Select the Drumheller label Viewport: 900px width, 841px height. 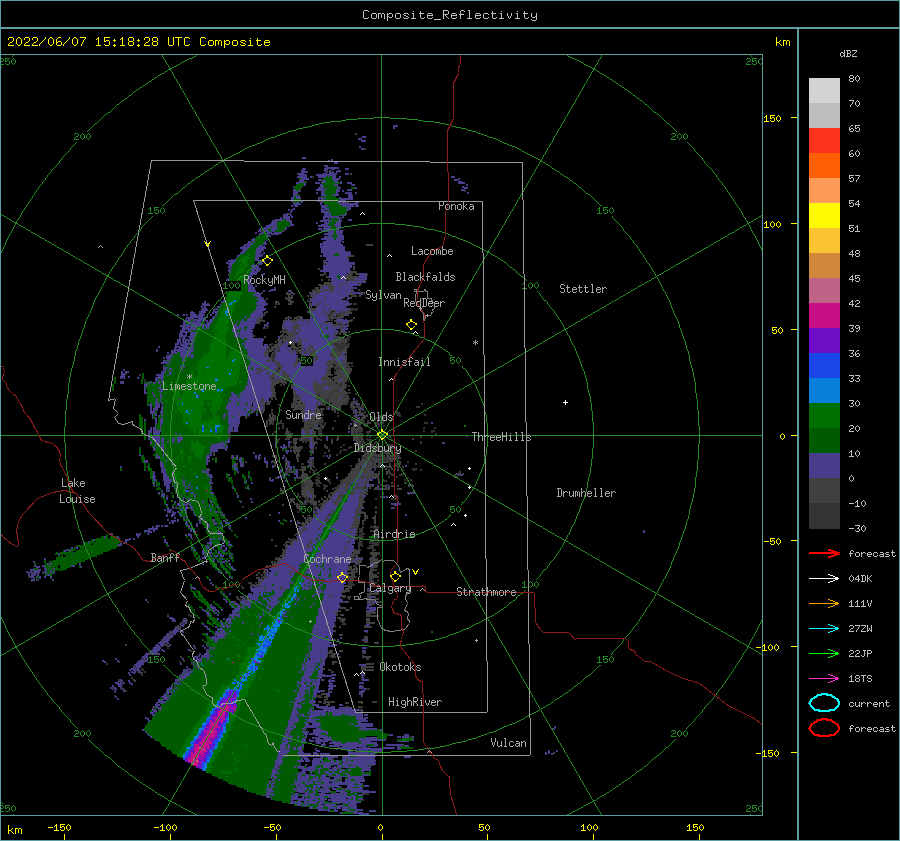pyautogui.click(x=586, y=493)
